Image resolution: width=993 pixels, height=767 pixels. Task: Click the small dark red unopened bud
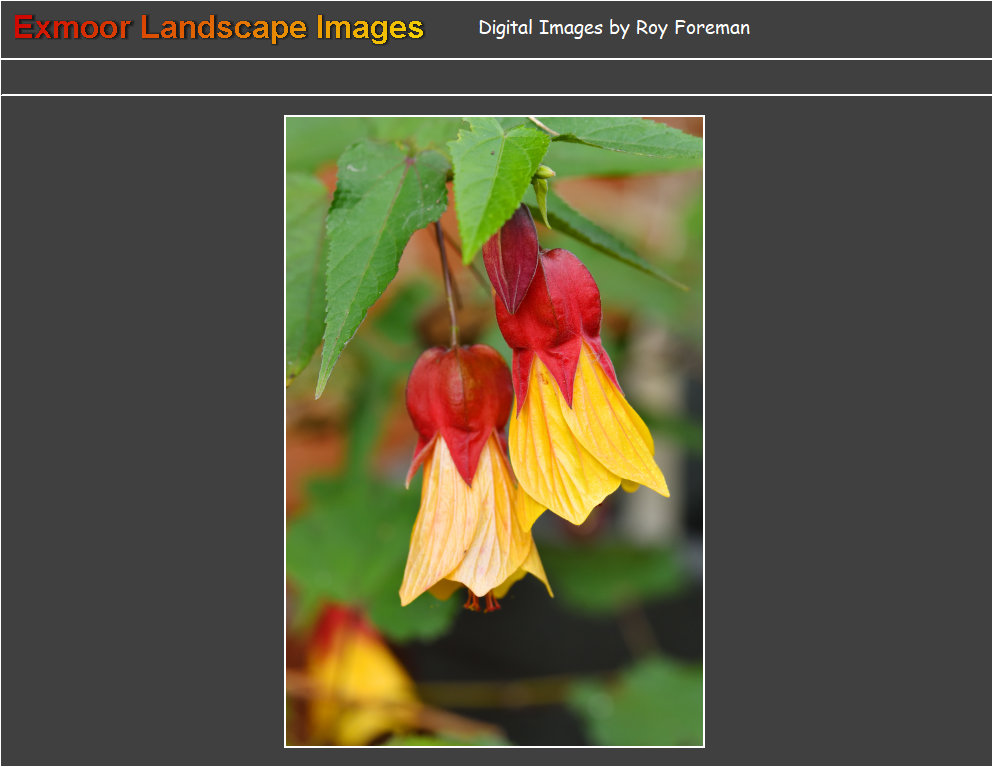(511, 257)
